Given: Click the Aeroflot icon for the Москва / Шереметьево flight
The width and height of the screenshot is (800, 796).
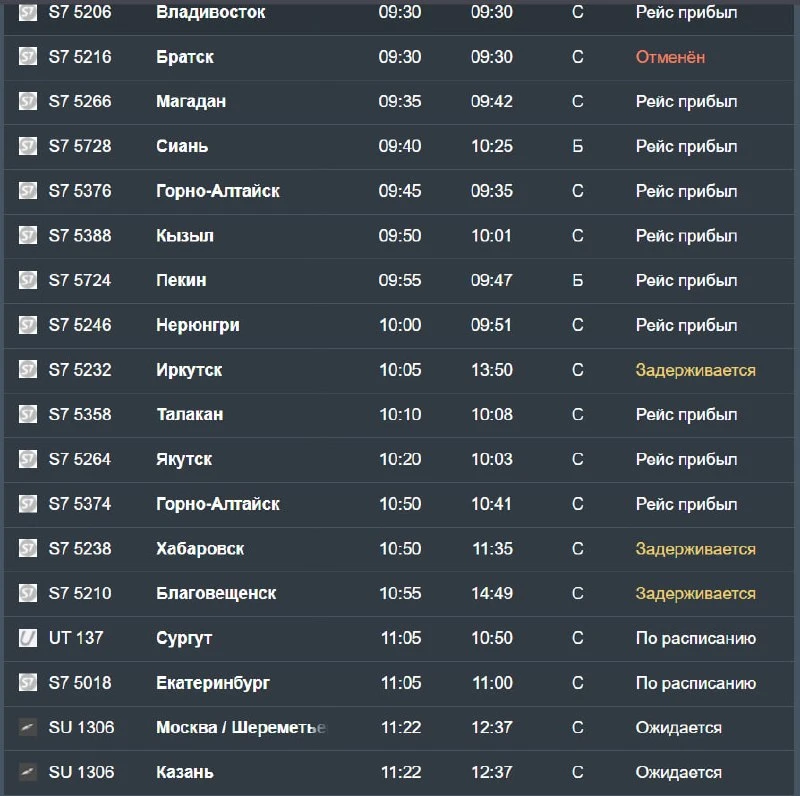Looking at the screenshot, I should [28, 727].
